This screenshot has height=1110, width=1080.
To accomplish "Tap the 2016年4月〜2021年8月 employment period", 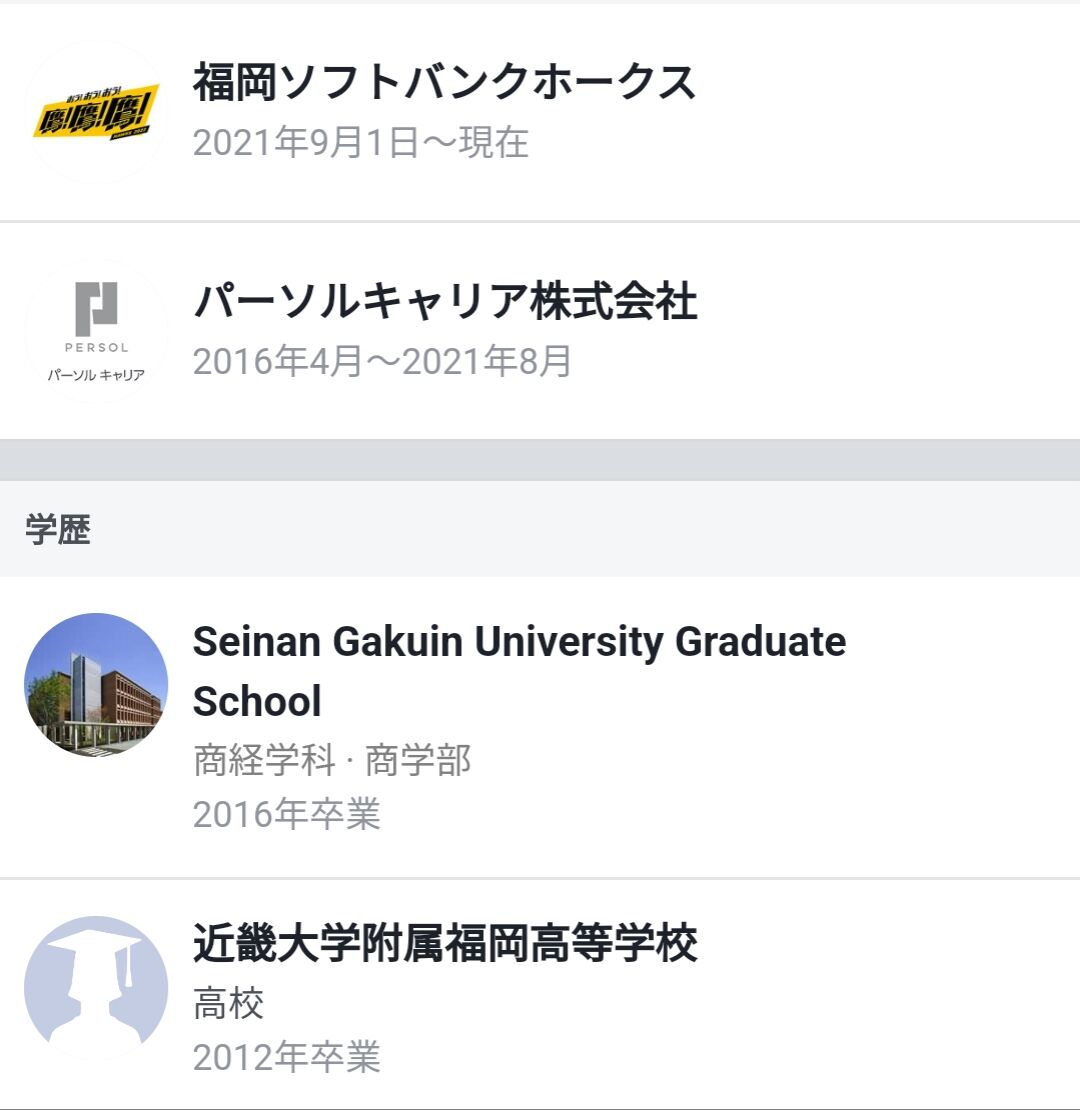I will (x=381, y=362).
